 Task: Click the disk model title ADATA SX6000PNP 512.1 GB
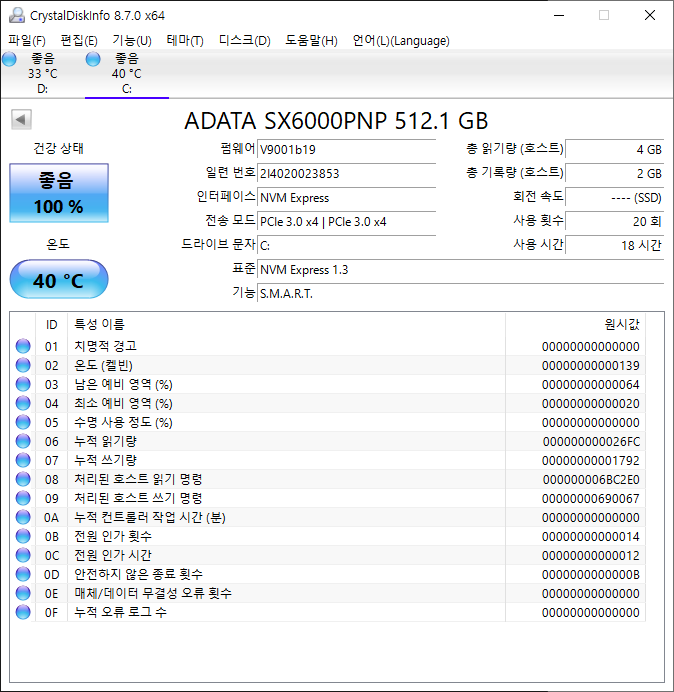point(336,120)
